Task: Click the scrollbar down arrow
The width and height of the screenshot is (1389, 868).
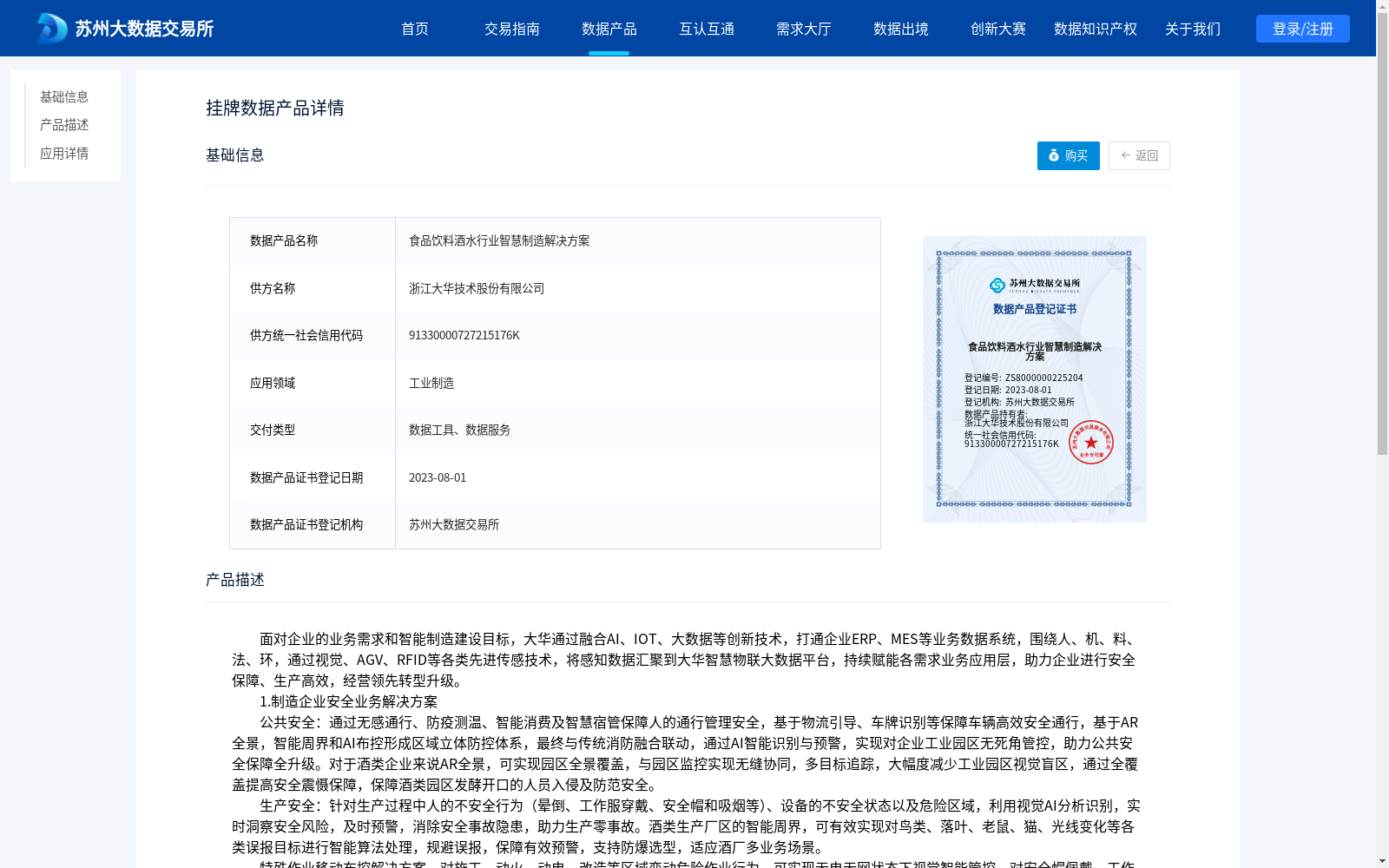Action: (1382, 861)
